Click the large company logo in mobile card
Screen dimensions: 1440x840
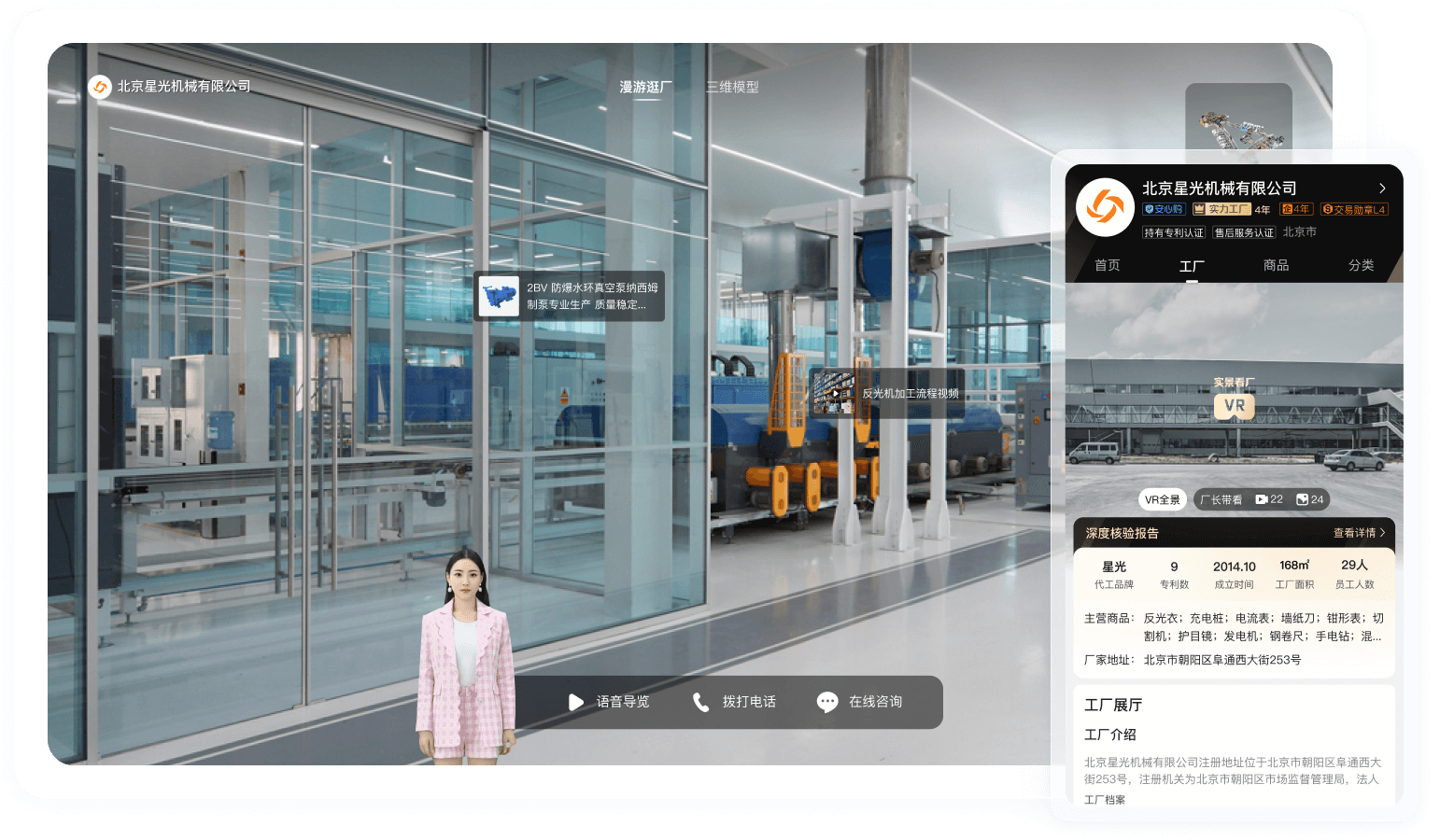pyautogui.click(x=1105, y=207)
